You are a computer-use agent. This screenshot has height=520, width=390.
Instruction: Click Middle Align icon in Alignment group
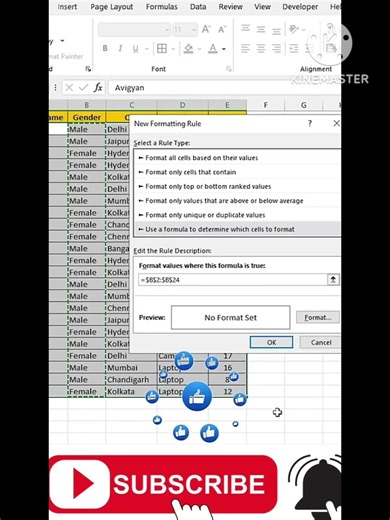coord(261,29)
